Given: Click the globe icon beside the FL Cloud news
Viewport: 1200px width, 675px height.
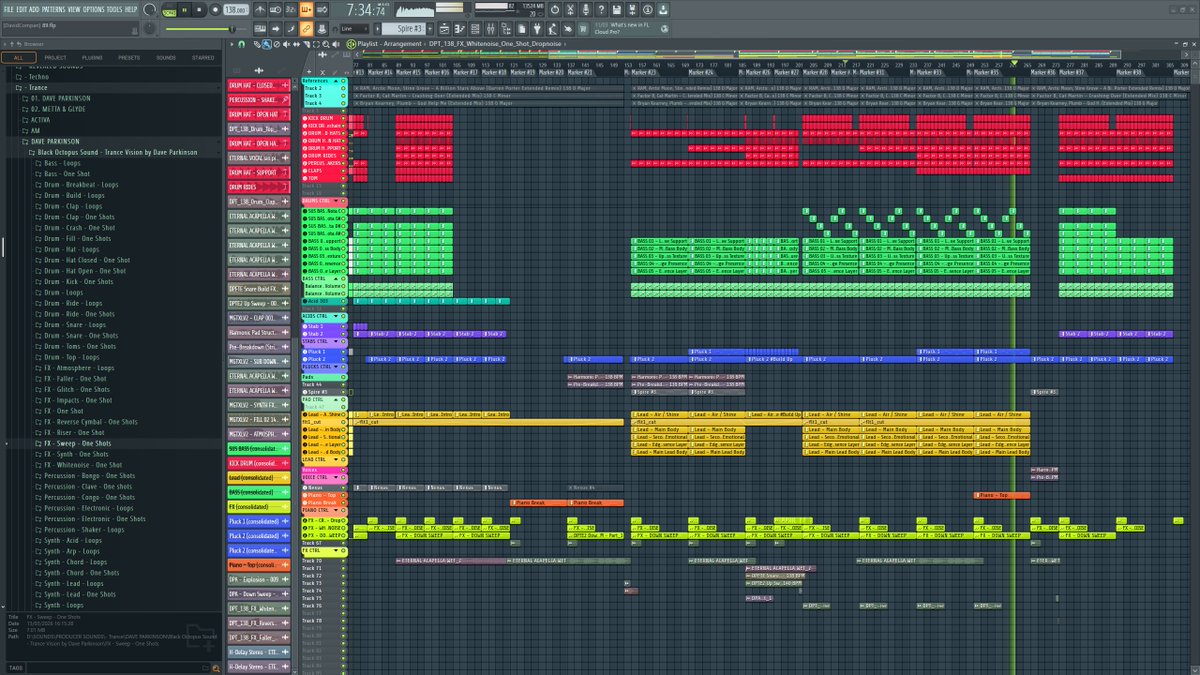Looking at the screenshot, I should click(664, 28).
